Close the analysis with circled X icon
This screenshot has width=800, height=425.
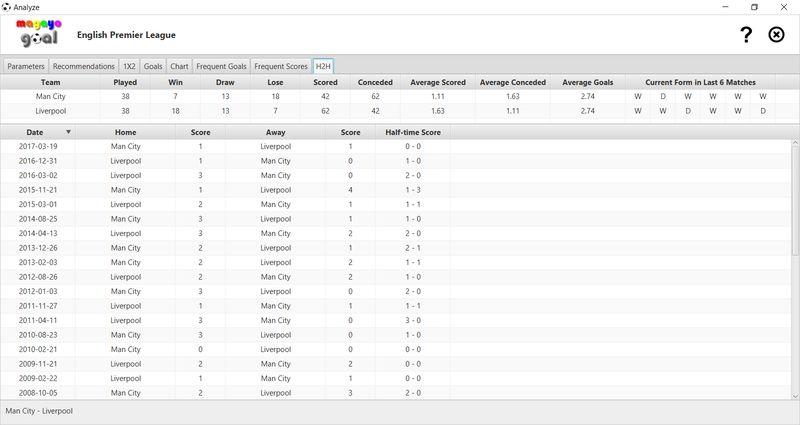point(776,35)
